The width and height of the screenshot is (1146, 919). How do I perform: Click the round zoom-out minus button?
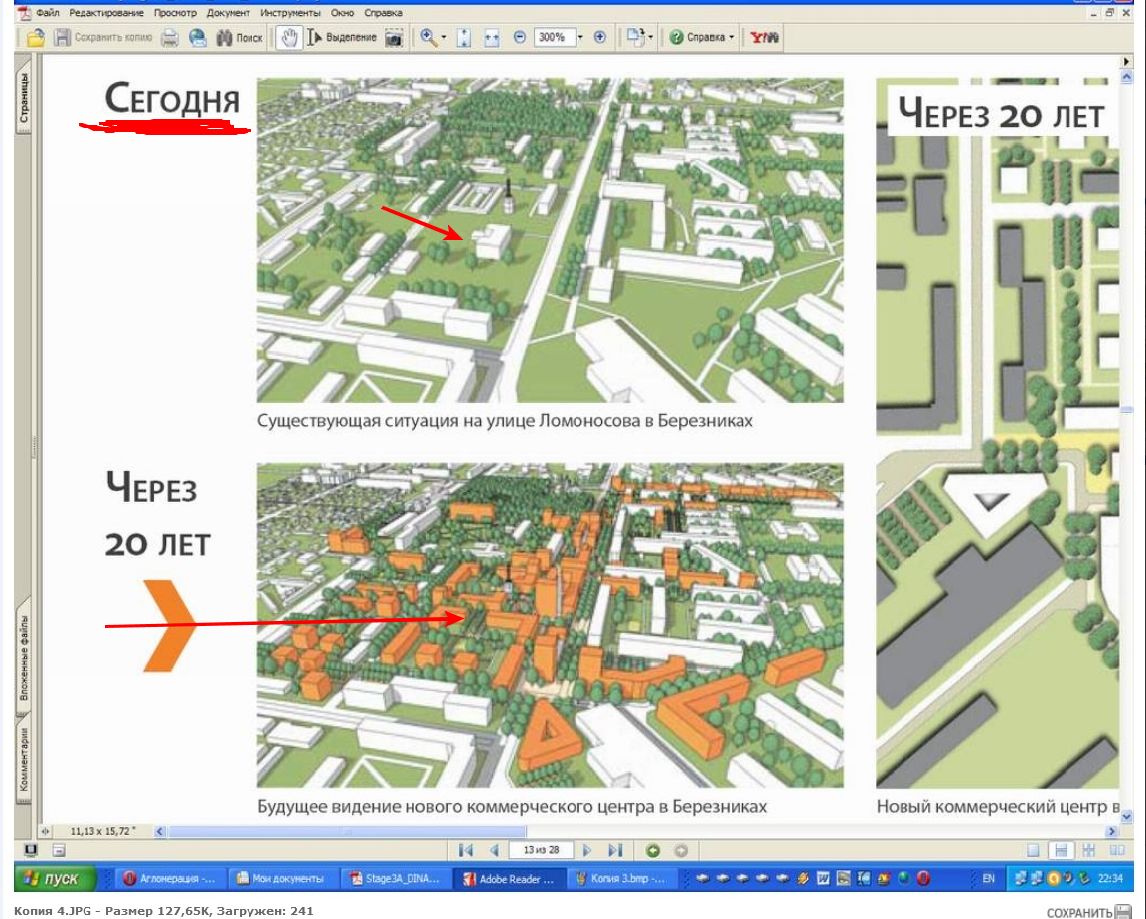point(520,37)
